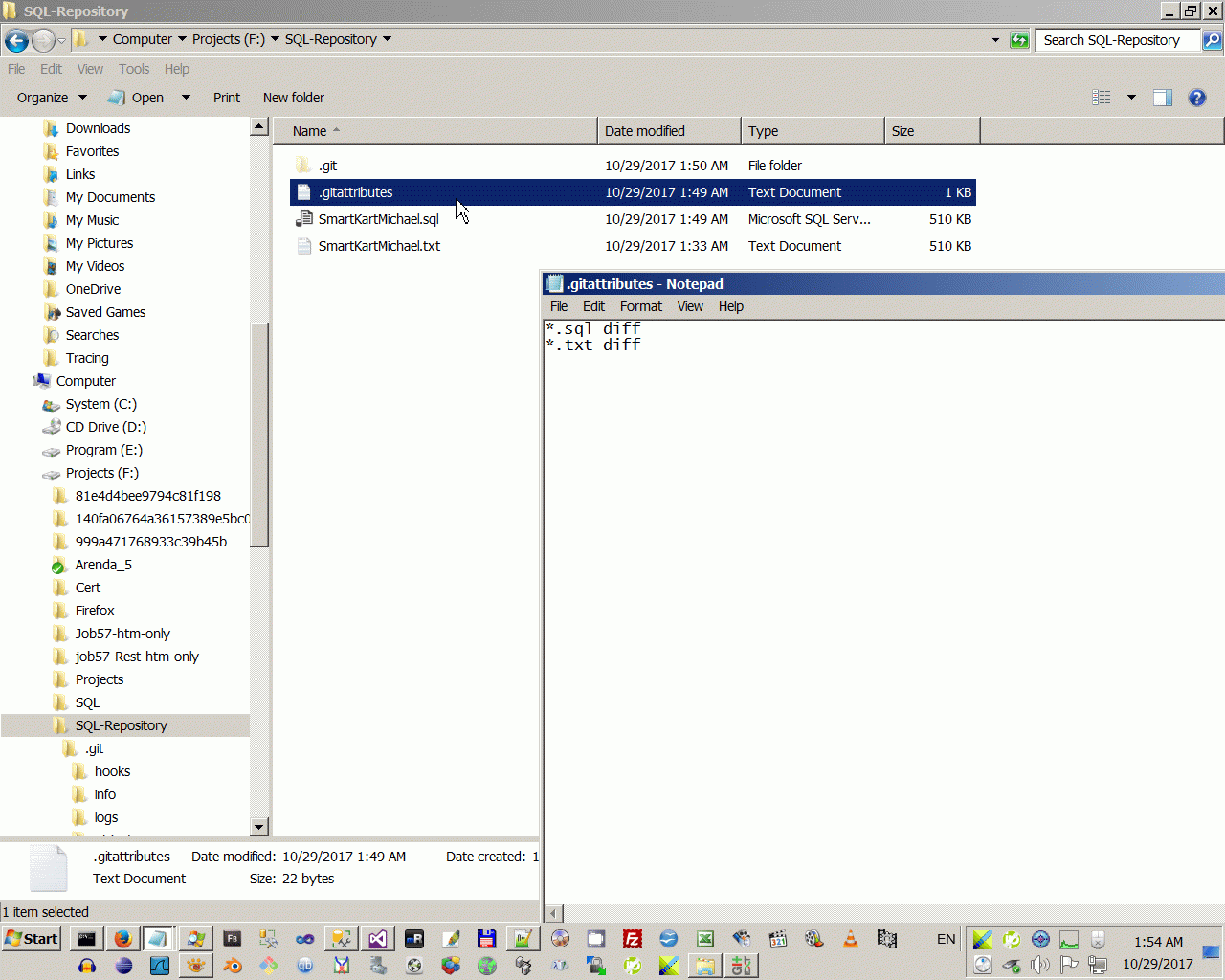Expand SQL-Repository breadcrumb dropdown
Image resolution: width=1225 pixels, height=980 pixels.
tap(387, 39)
